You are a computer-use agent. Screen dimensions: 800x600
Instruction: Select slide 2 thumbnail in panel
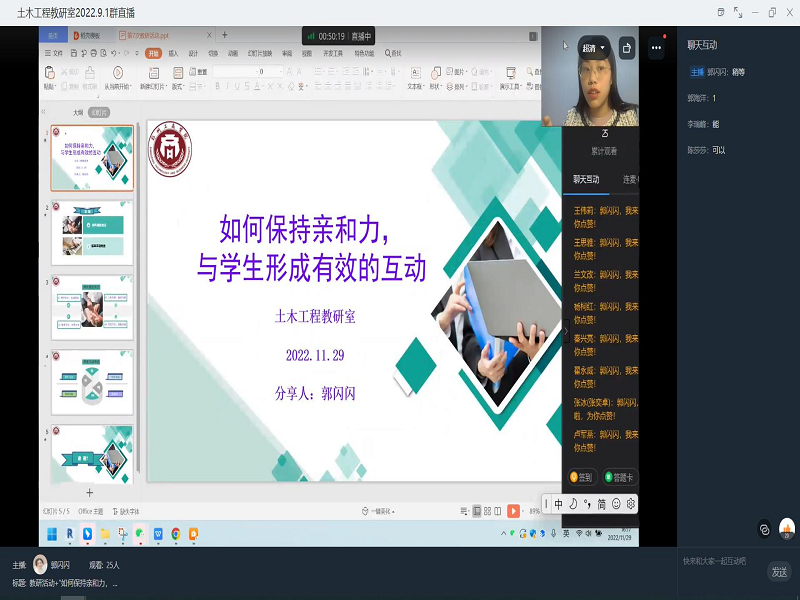[x=92, y=233]
